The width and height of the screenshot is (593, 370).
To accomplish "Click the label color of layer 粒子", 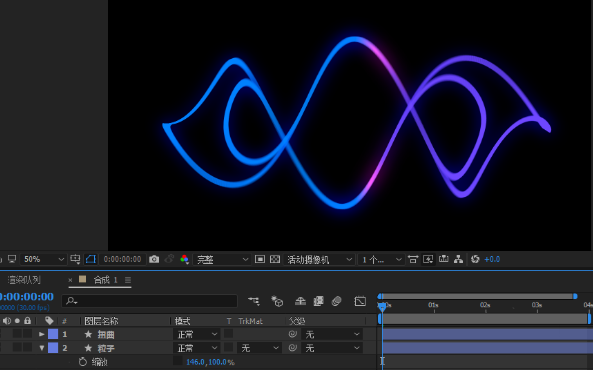I will pos(53,348).
